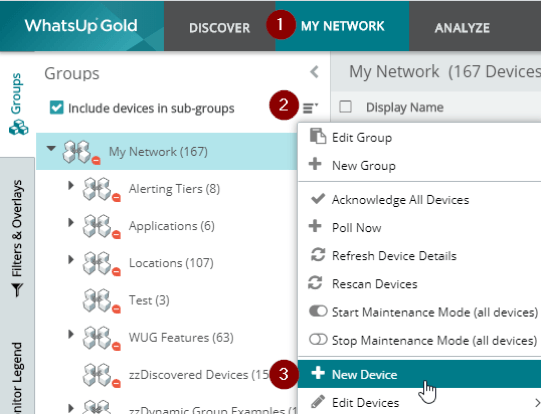Viewport: 541px width, 414px height.
Task: Select My Network (167) group
Action: [158, 151]
